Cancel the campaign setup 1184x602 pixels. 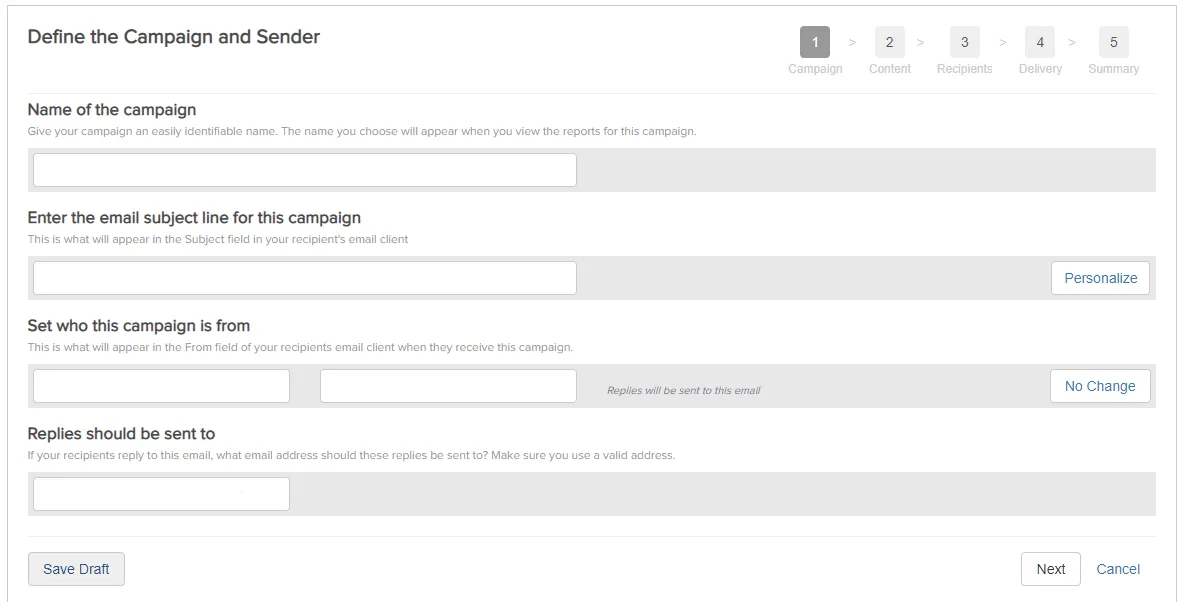1118,568
